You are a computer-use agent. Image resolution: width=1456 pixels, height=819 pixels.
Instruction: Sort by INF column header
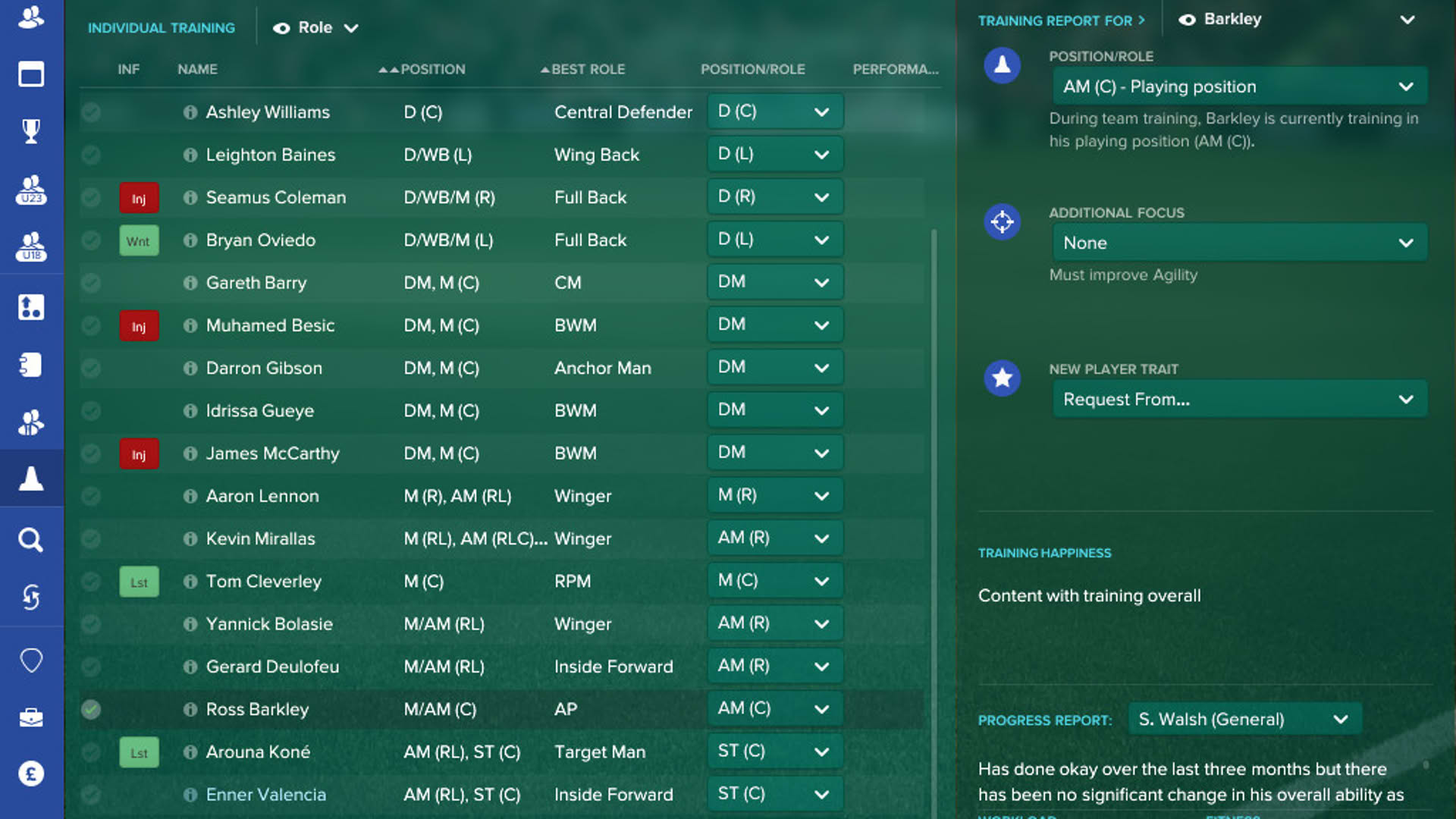pyautogui.click(x=128, y=69)
